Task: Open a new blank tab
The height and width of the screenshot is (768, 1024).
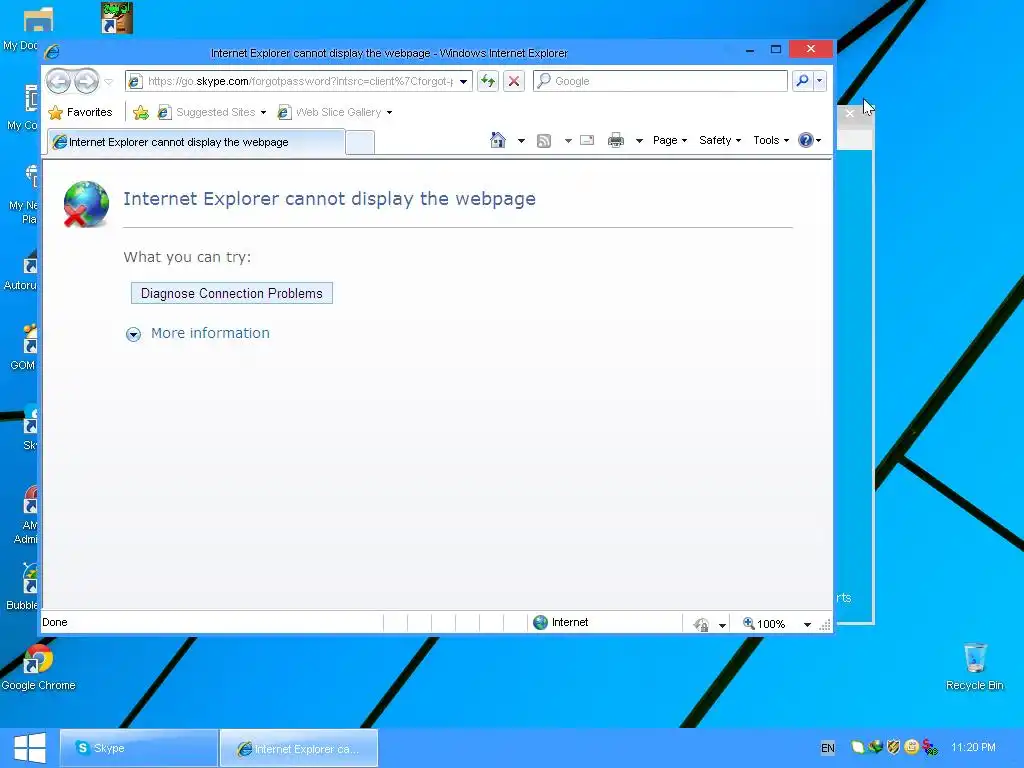Action: pyautogui.click(x=360, y=142)
